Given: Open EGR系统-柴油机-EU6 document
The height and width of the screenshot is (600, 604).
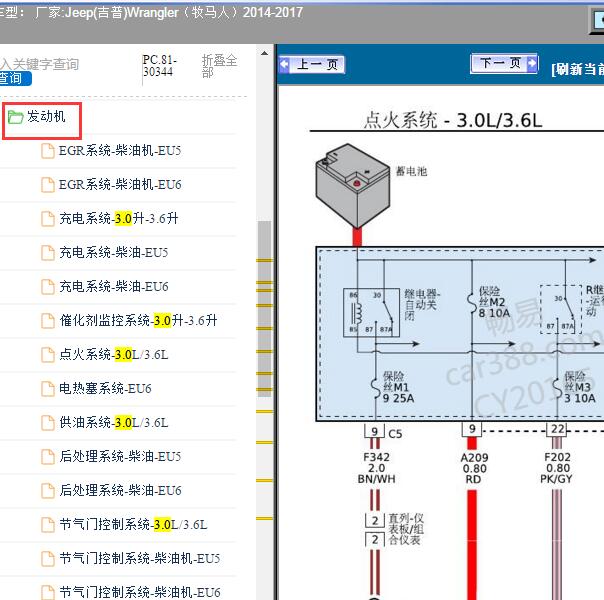Looking at the screenshot, I should [x=120, y=184].
